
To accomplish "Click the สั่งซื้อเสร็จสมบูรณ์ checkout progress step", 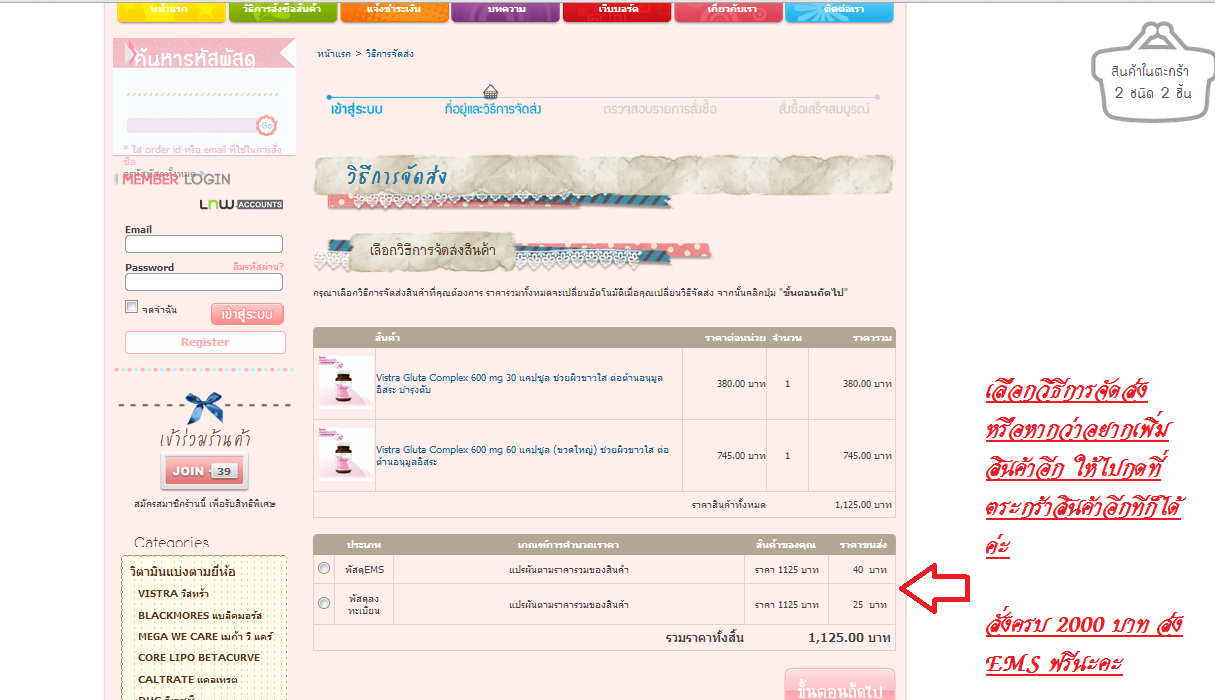I will click(824, 109).
